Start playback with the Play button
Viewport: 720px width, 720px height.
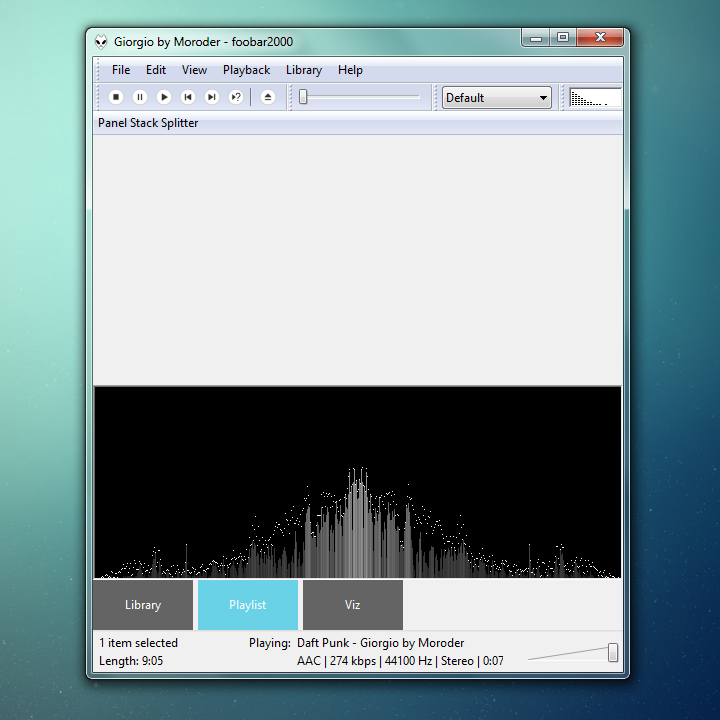(163, 97)
